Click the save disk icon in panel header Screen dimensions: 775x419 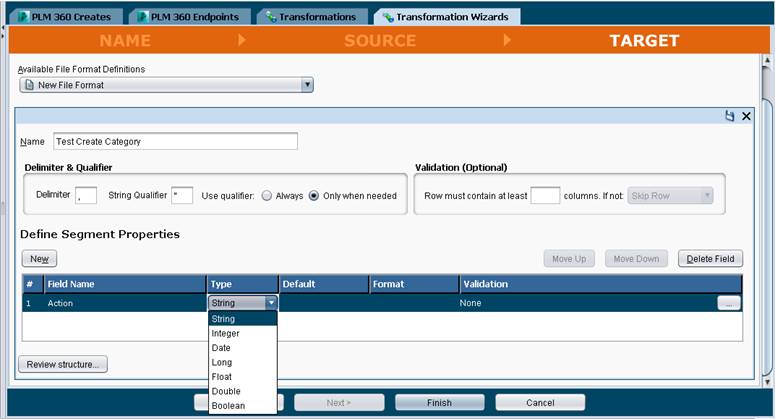(730, 116)
